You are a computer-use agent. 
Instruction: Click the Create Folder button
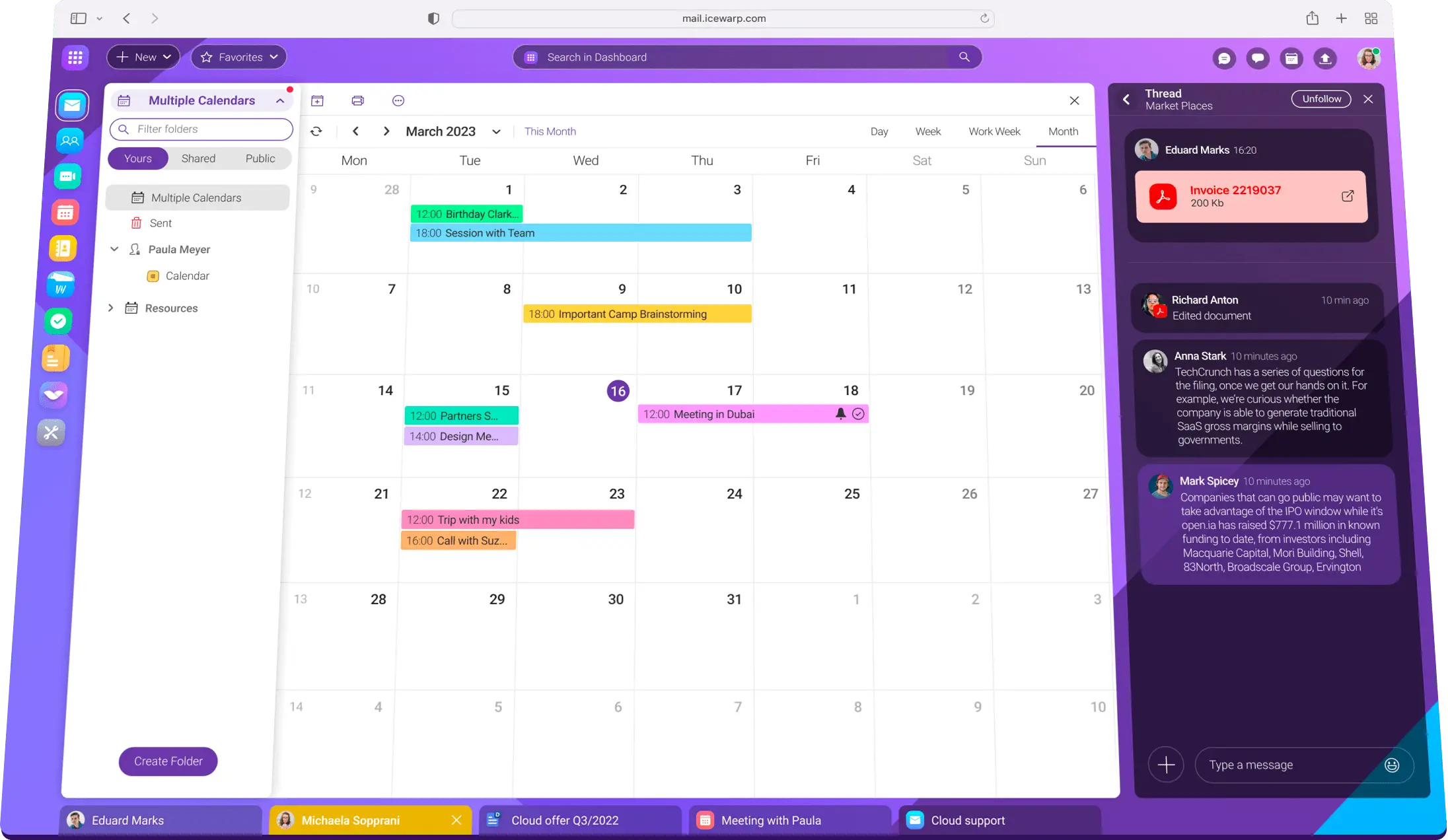(168, 761)
